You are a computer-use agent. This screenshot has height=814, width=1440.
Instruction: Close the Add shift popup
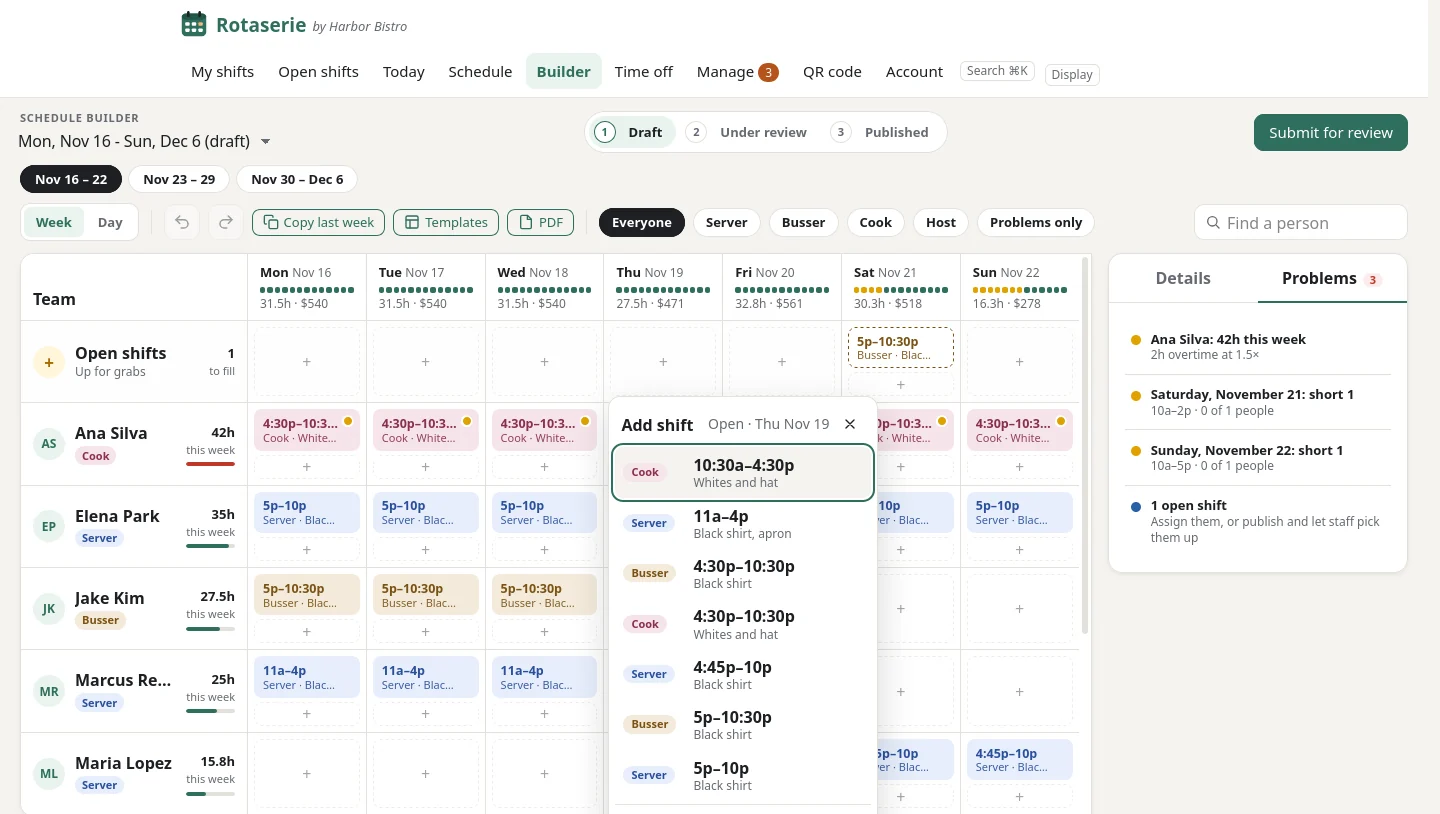[x=850, y=424]
